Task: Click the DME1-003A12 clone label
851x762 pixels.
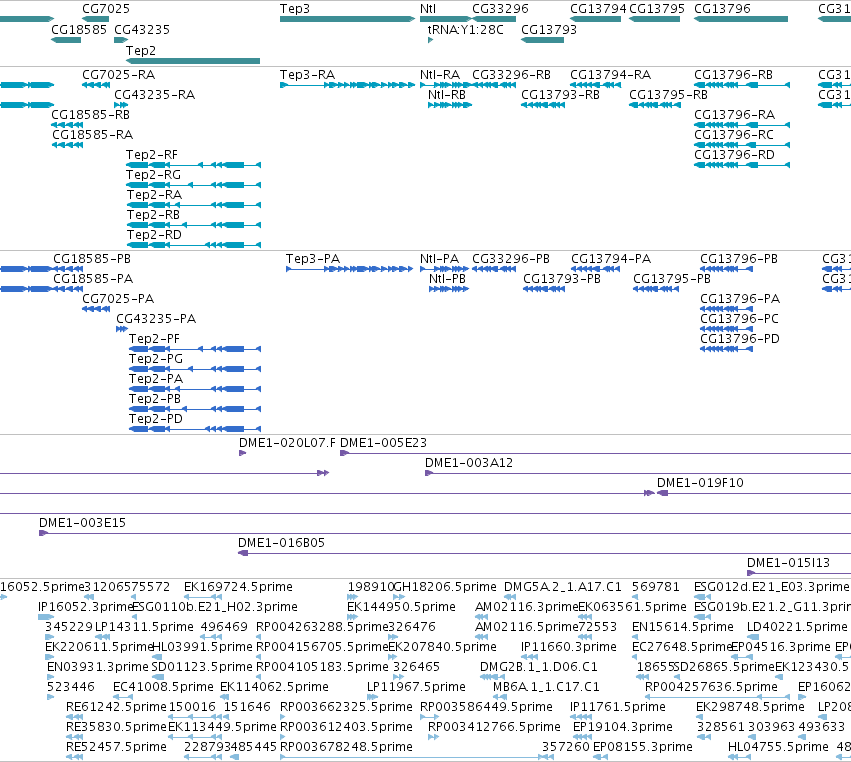Action: point(468,462)
